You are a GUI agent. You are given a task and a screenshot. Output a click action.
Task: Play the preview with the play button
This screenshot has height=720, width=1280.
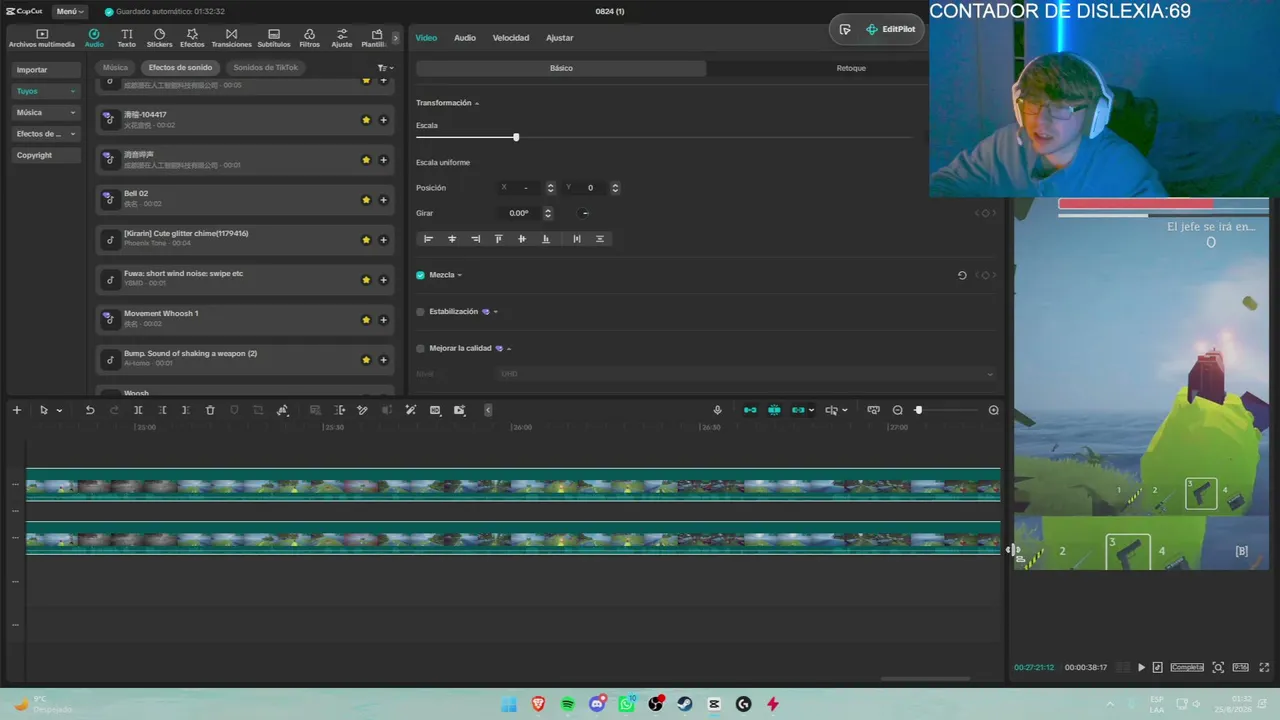[1142, 667]
